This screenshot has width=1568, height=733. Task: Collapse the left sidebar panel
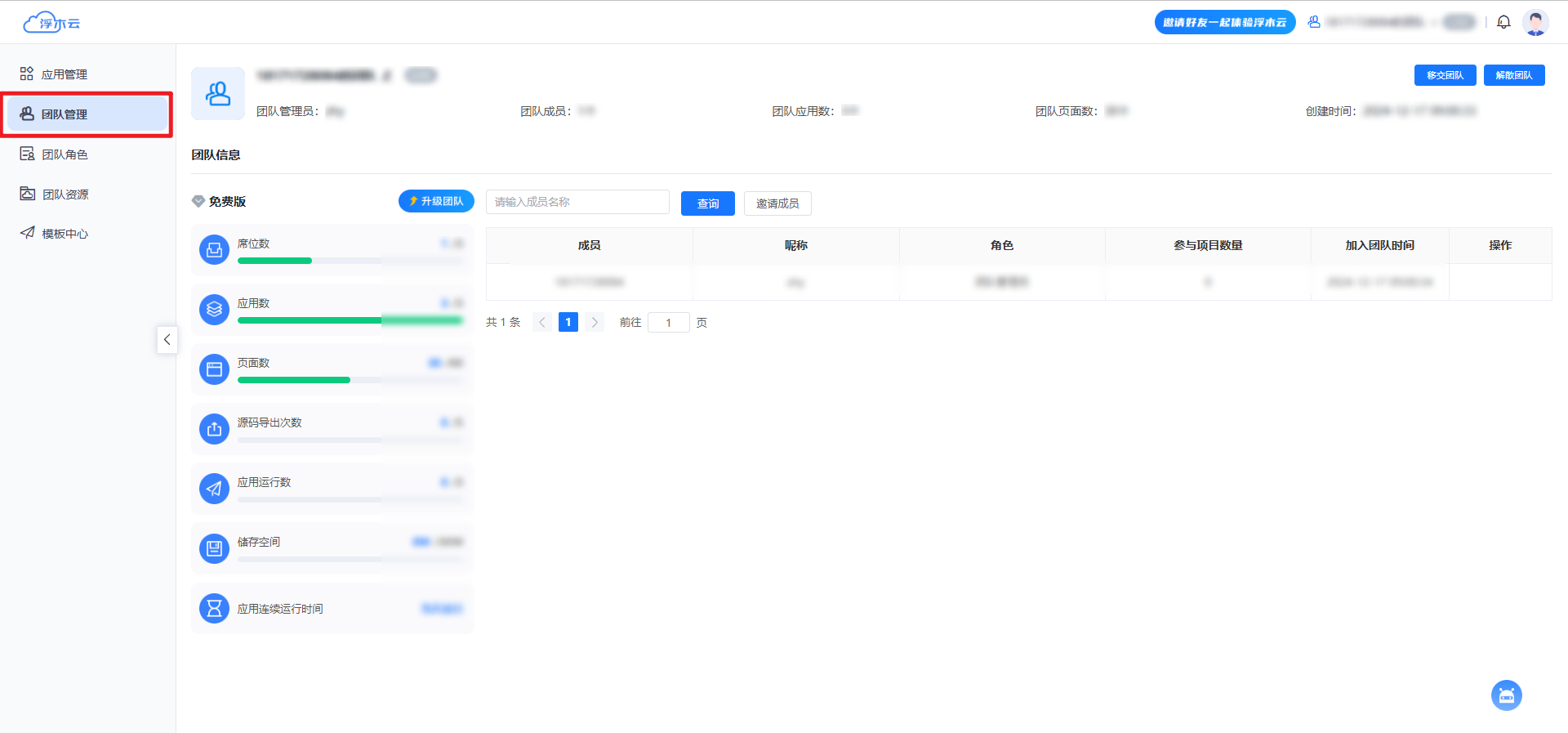tap(167, 339)
